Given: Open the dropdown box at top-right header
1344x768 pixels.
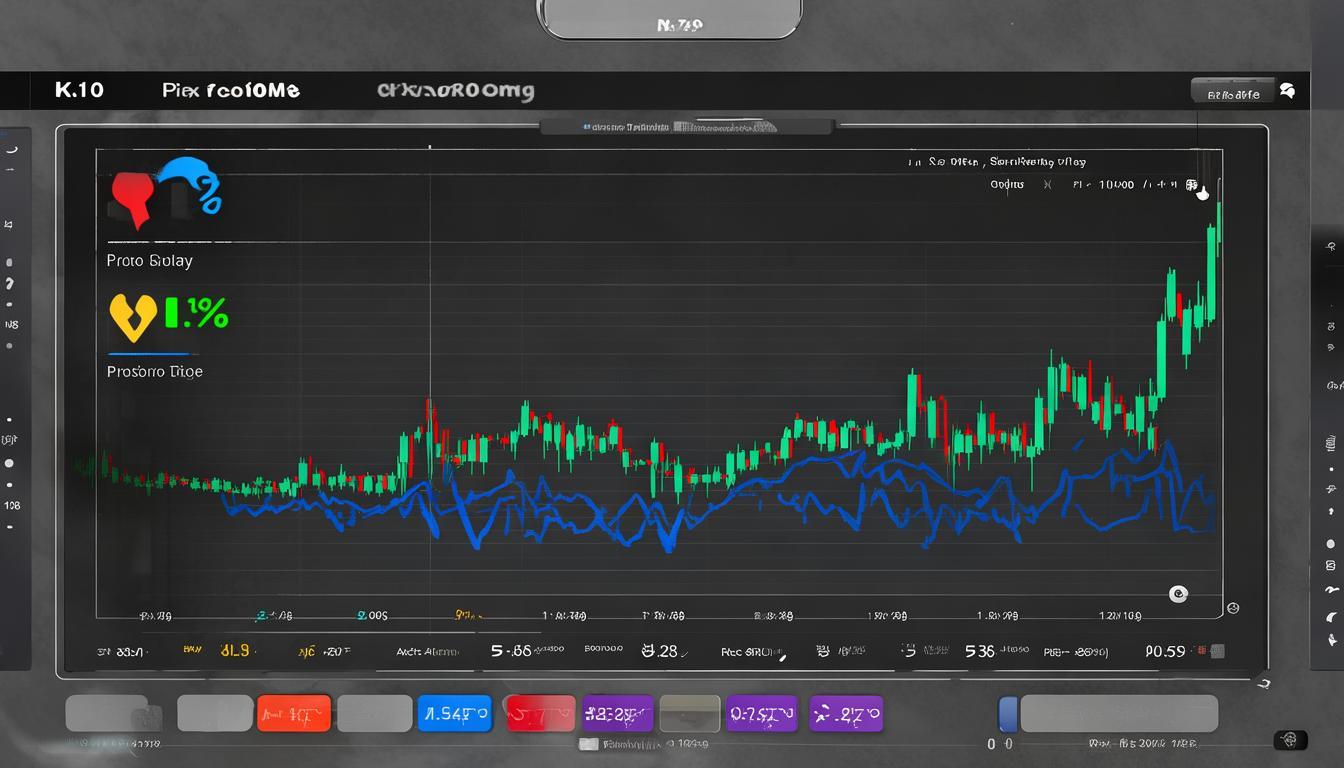Looking at the screenshot, I should tap(1233, 92).
